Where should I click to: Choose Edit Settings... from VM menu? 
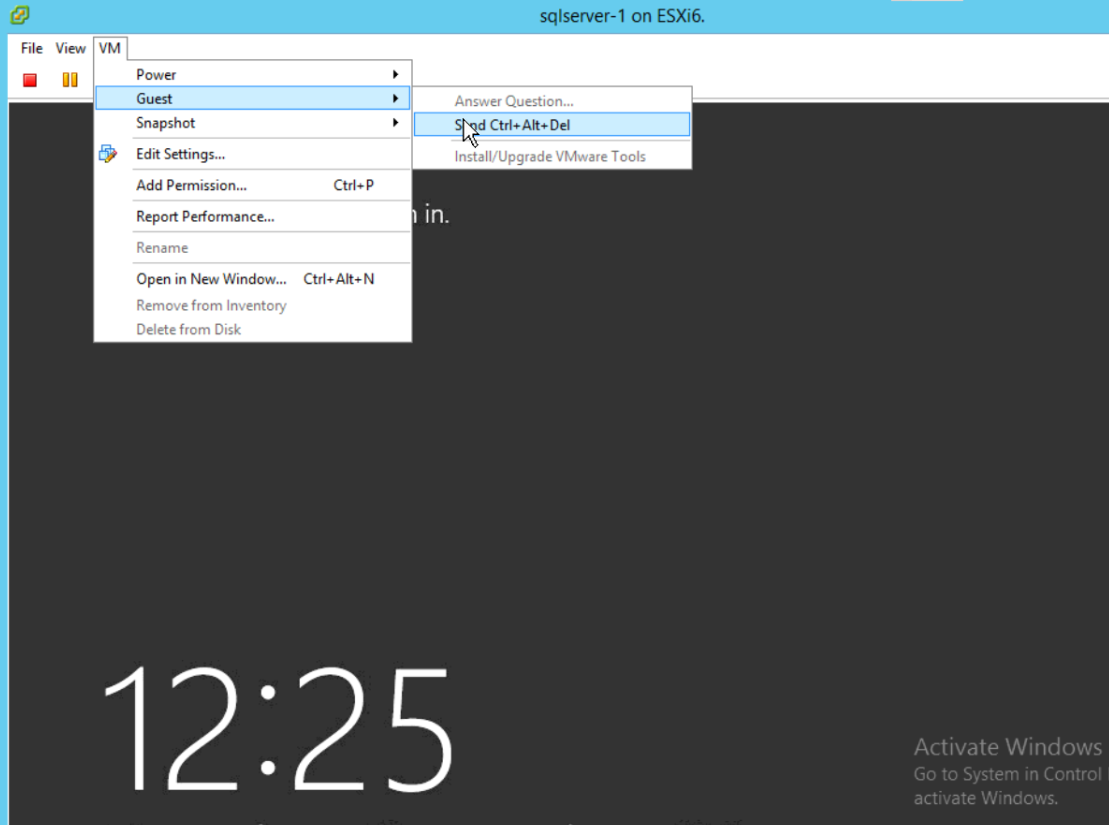(x=252, y=154)
